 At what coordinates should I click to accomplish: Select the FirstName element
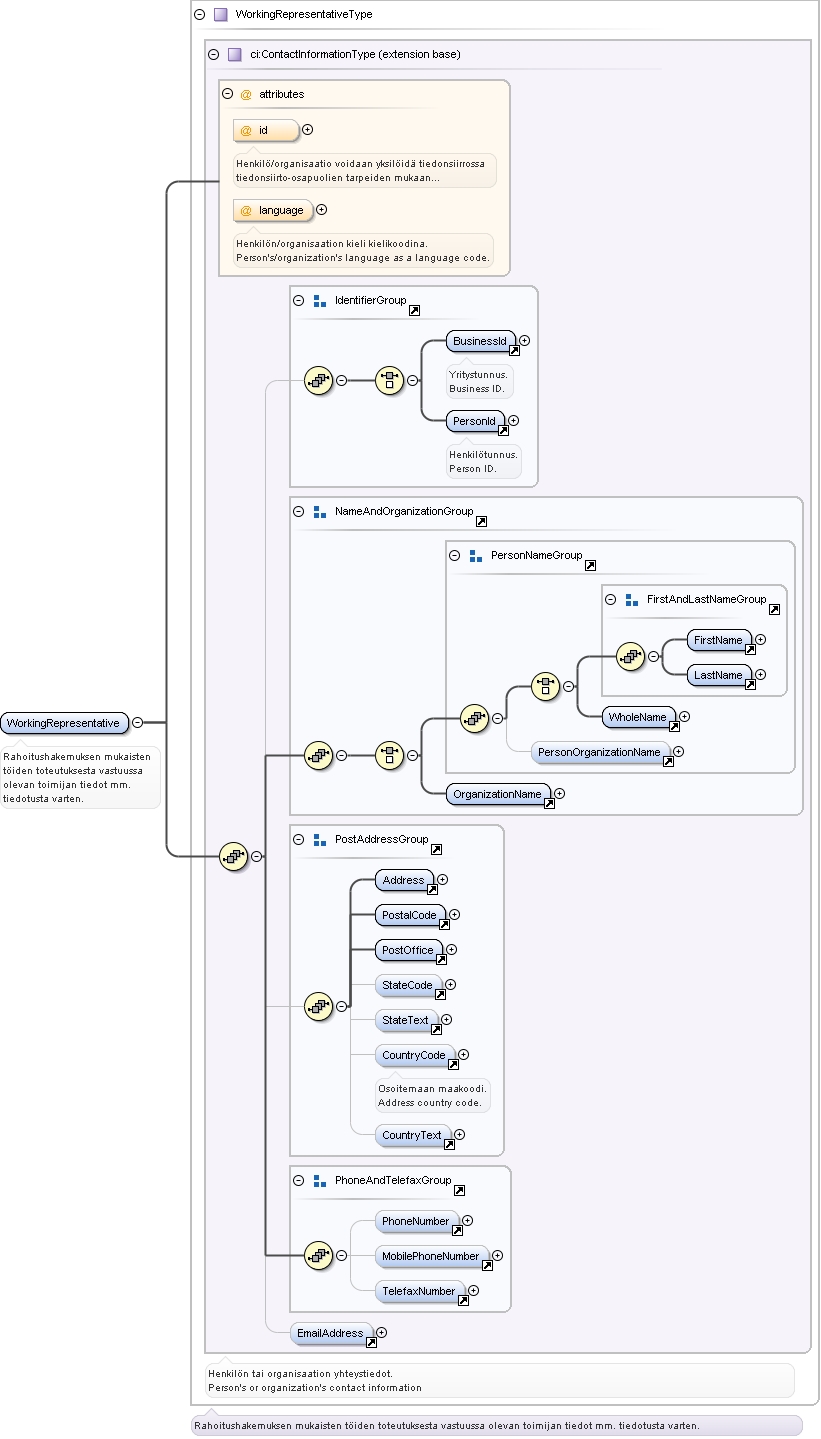[x=719, y=640]
